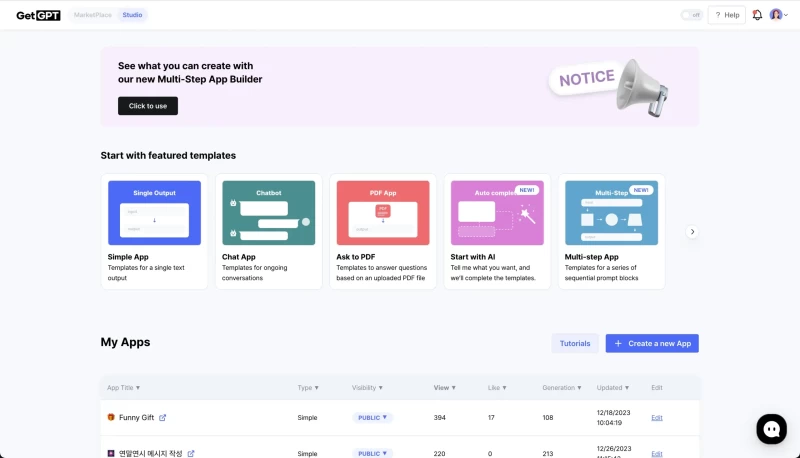Image resolution: width=800 pixels, height=458 pixels.
Task: Select the Chat App template thumbnail
Action: tap(269, 213)
